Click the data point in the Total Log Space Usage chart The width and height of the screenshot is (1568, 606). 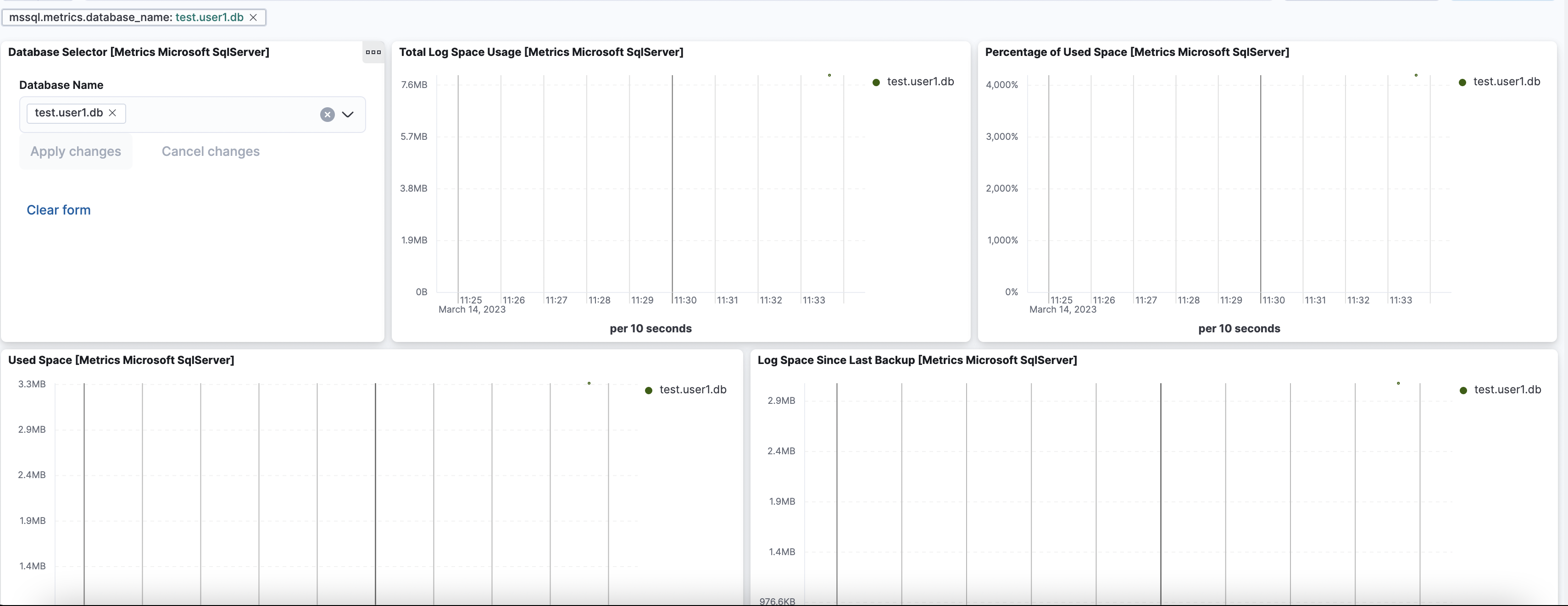point(829,76)
